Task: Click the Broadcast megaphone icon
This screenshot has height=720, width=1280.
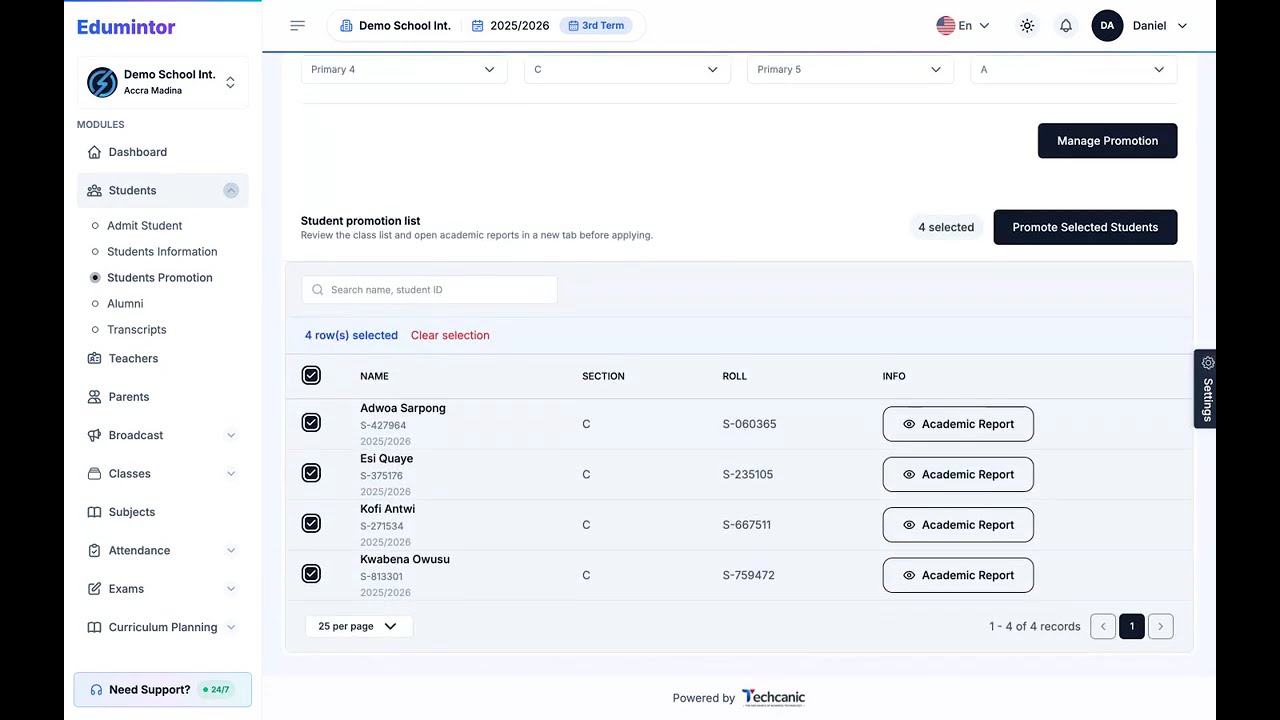Action: (94, 435)
